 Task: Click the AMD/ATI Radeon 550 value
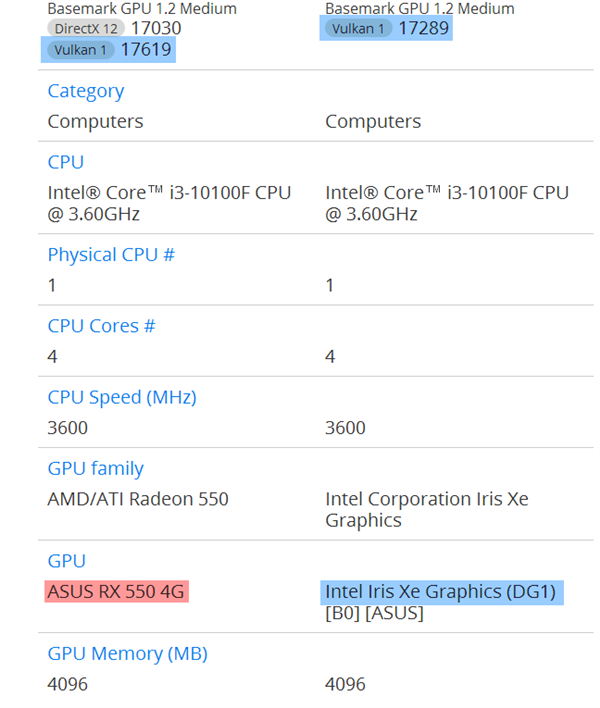[138, 498]
